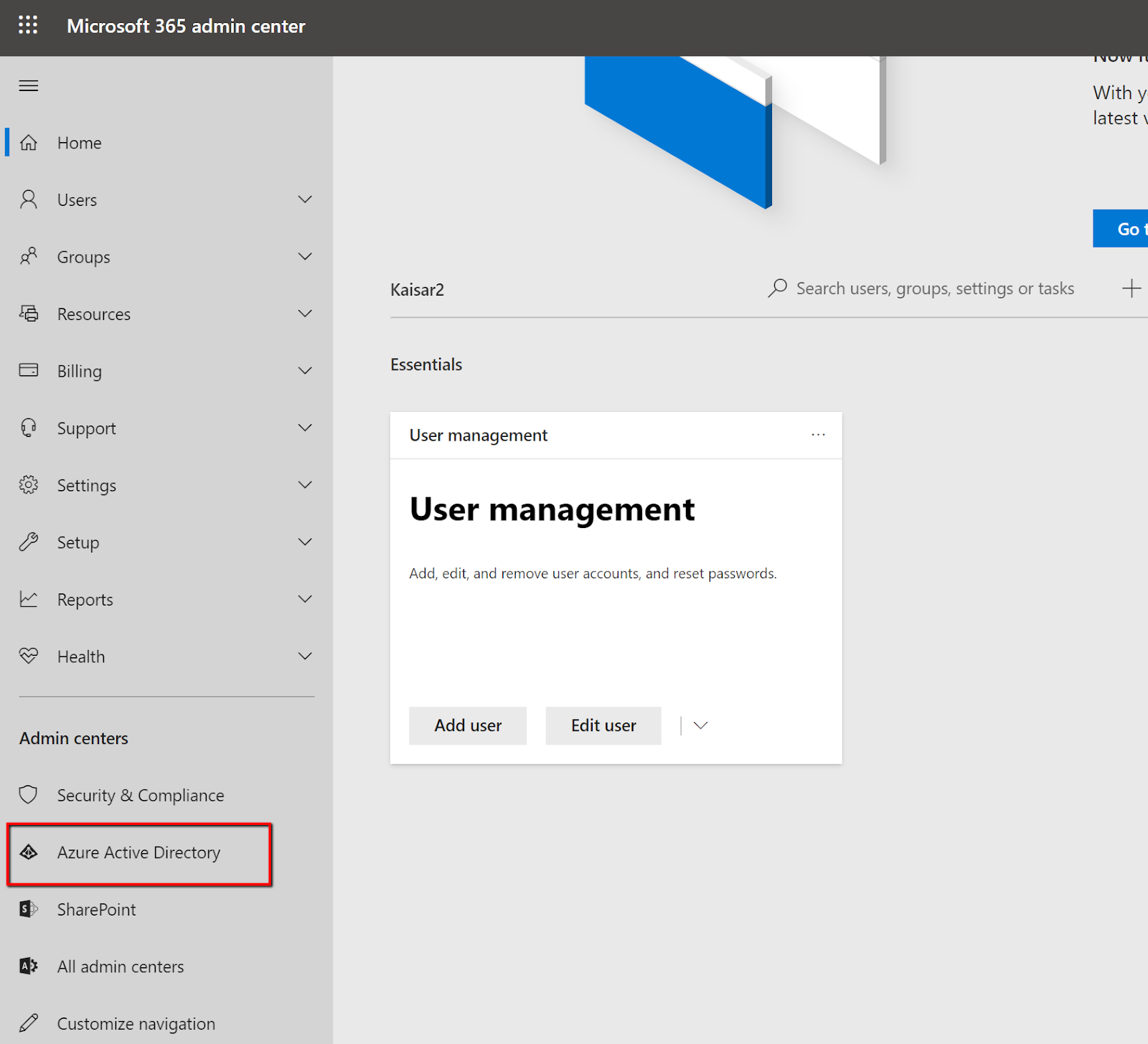Open the Health navigation item

[166, 656]
